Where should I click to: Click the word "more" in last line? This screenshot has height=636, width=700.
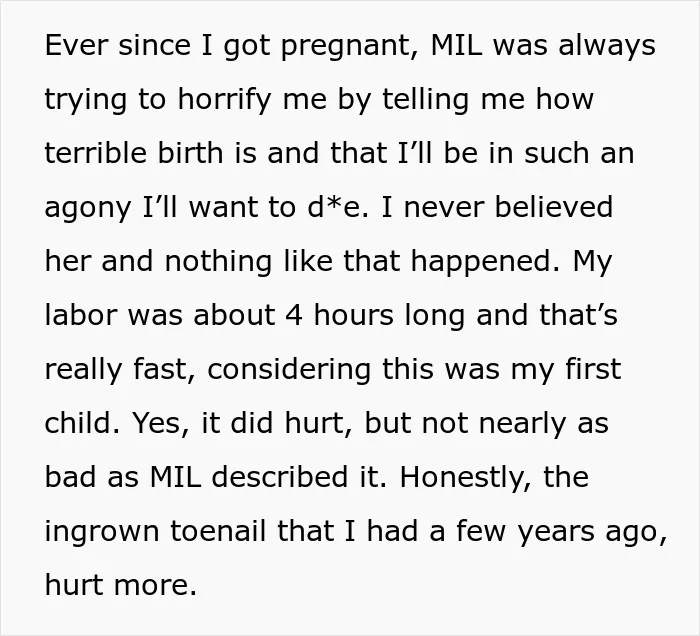(x=155, y=586)
